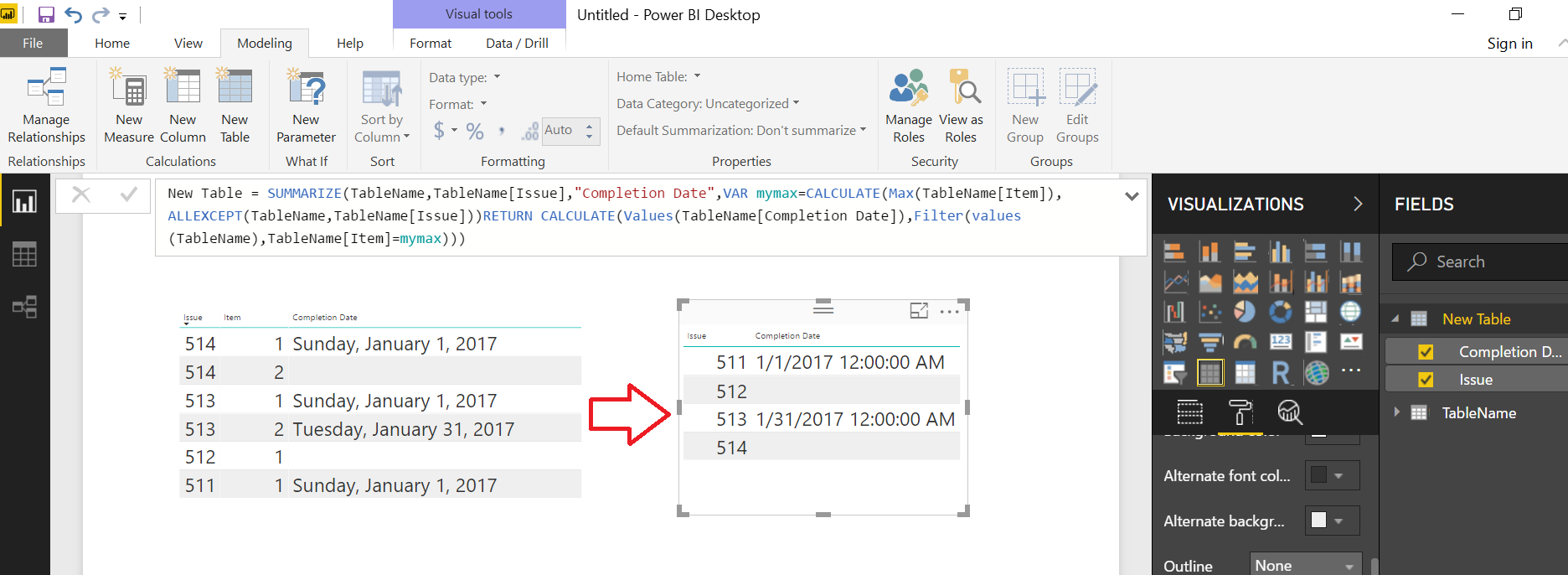The width and height of the screenshot is (1568, 575).
Task: Open the Outline None dropdown
Action: tap(1306, 565)
